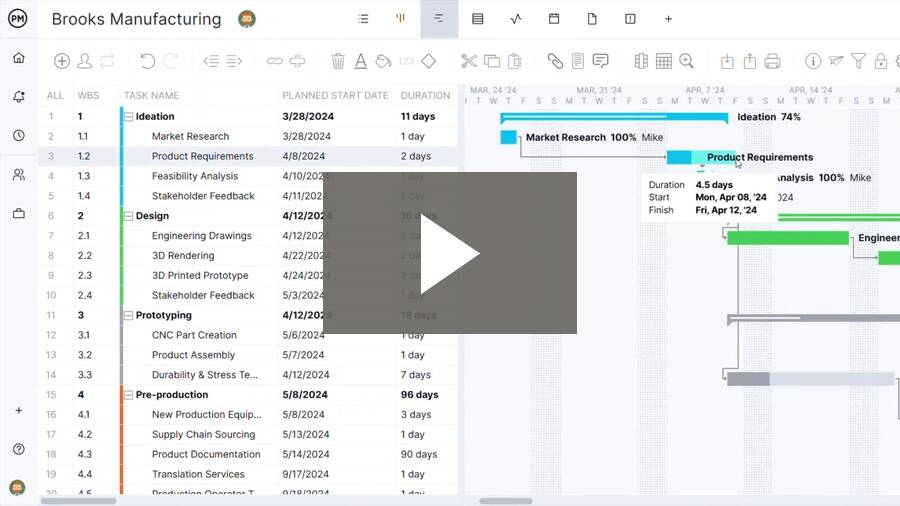Image resolution: width=900 pixels, height=506 pixels.
Task: Click the task table horizontal scrollbar
Action: coord(79,501)
